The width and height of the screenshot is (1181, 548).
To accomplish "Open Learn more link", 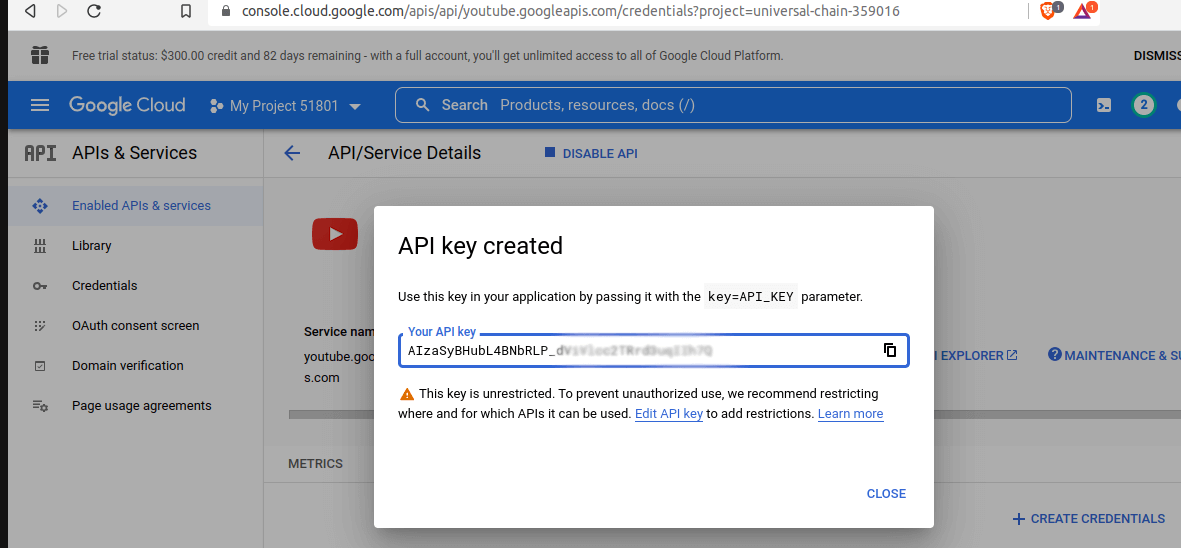I will click(x=850, y=414).
